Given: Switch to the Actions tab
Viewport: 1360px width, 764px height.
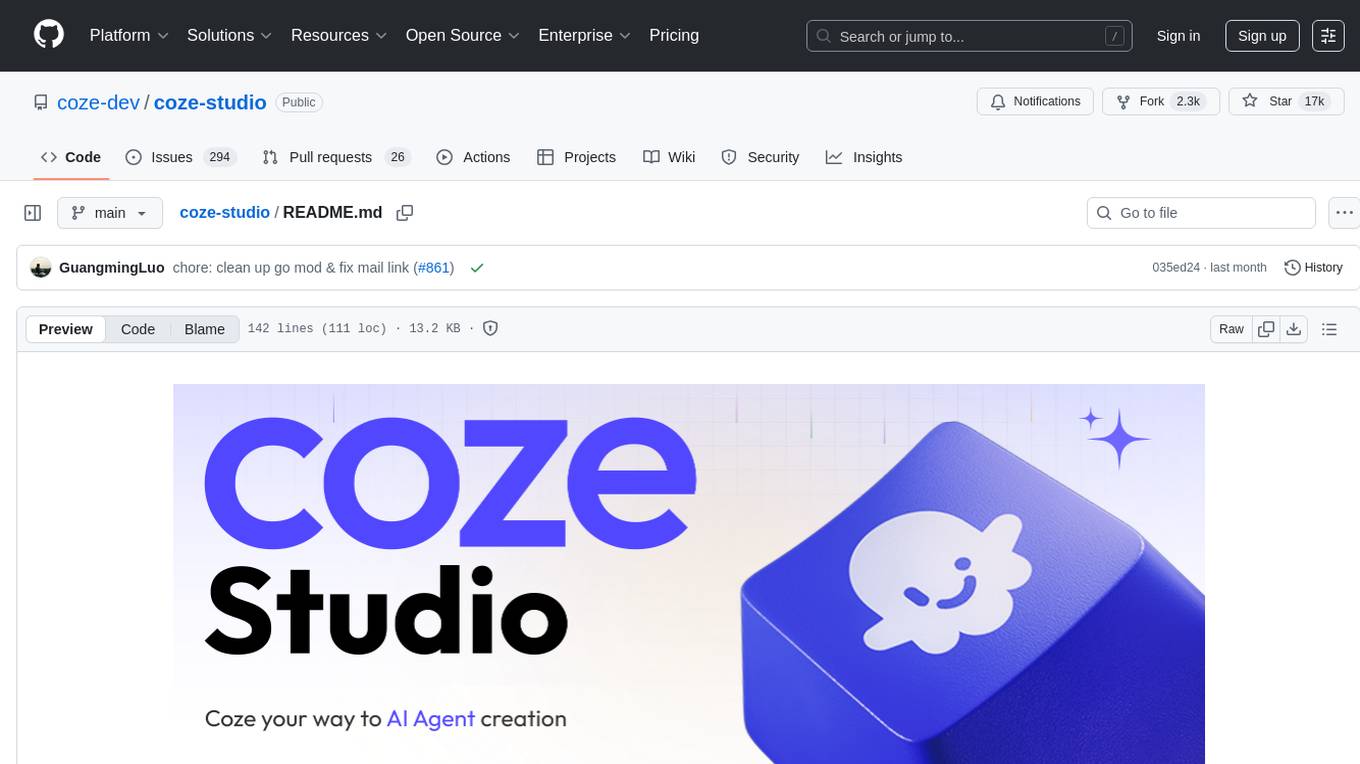Looking at the screenshot, I should [474, 157].
